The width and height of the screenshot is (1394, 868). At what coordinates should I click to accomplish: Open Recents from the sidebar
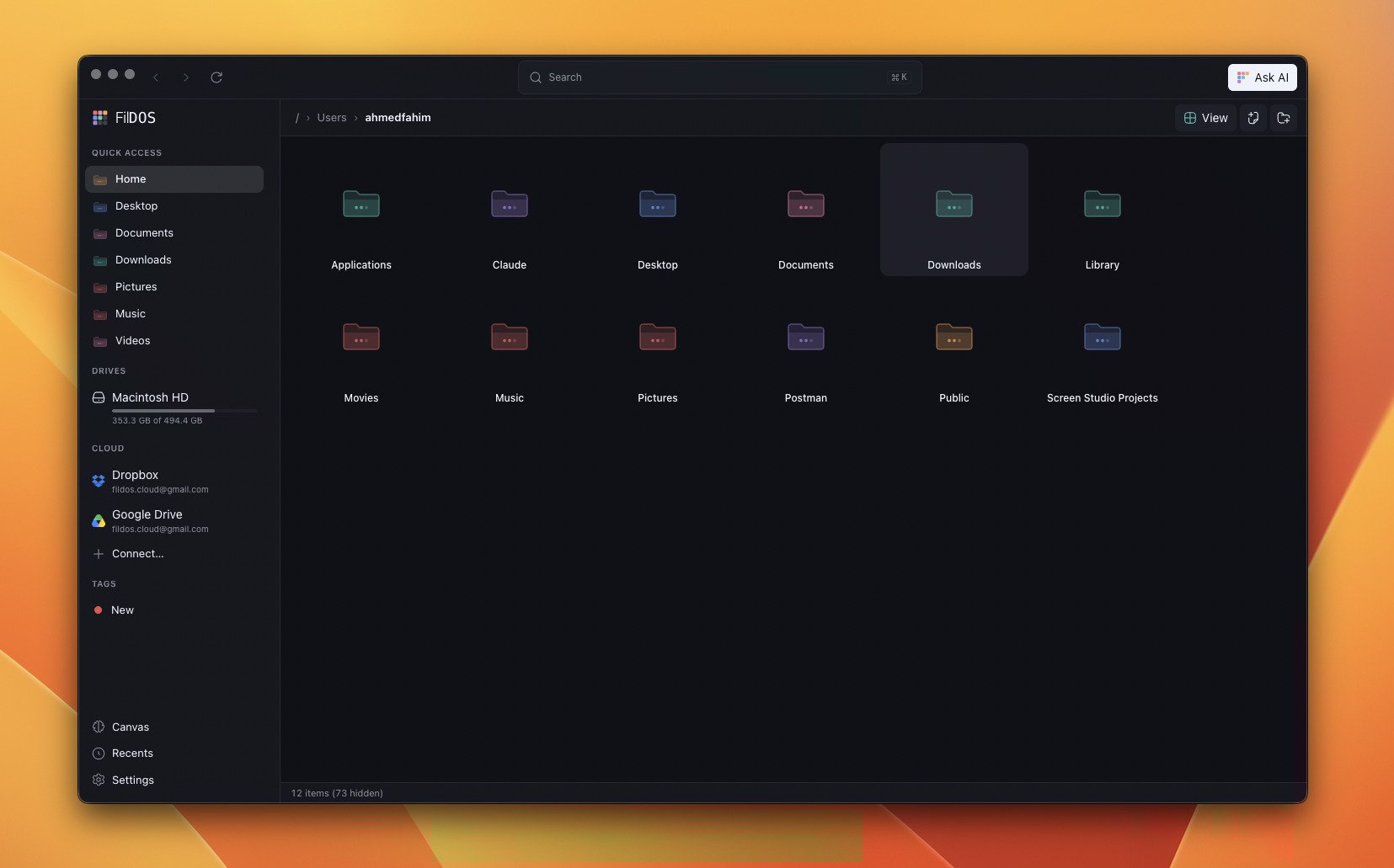click(174, 754)
